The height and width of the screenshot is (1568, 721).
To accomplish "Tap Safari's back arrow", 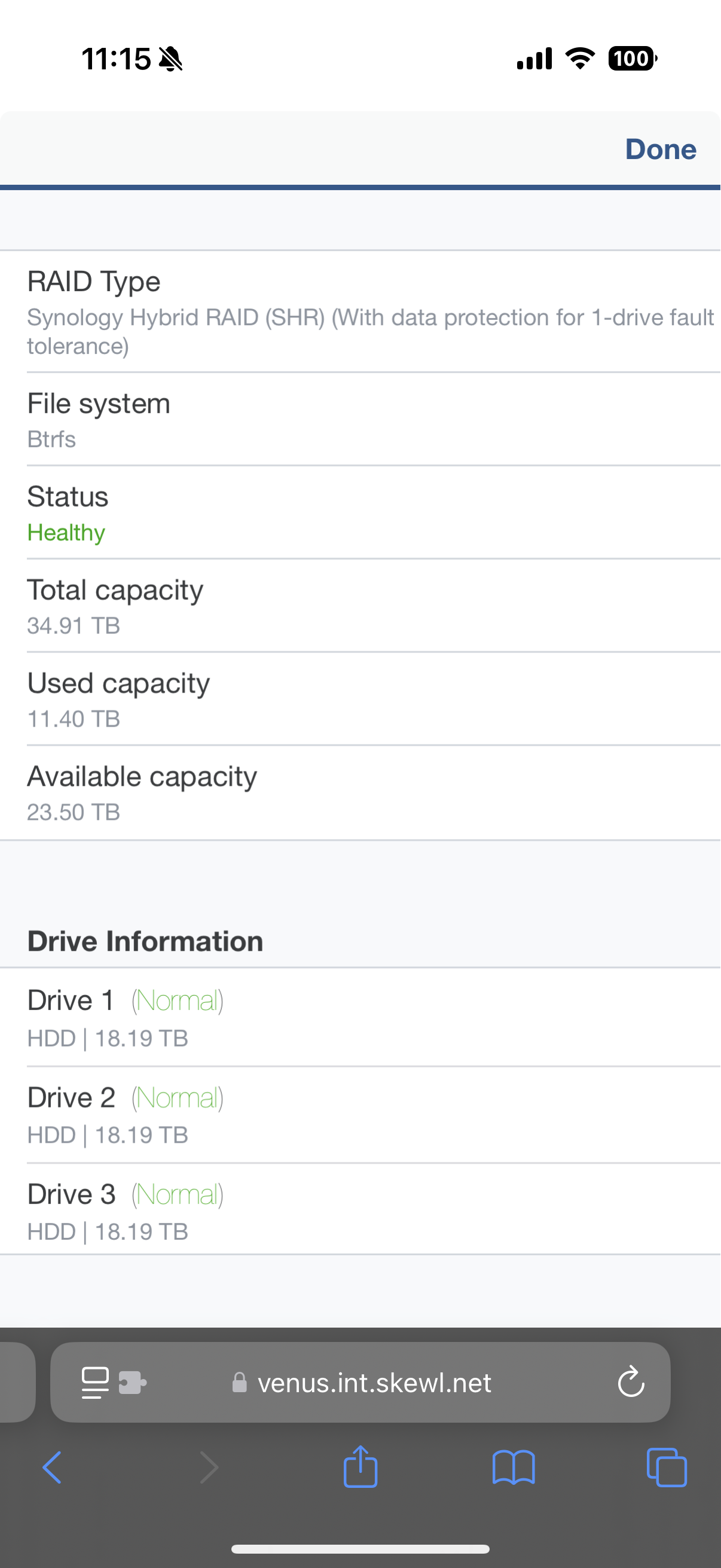I will pyautogui.click(x=52, y=1468).
